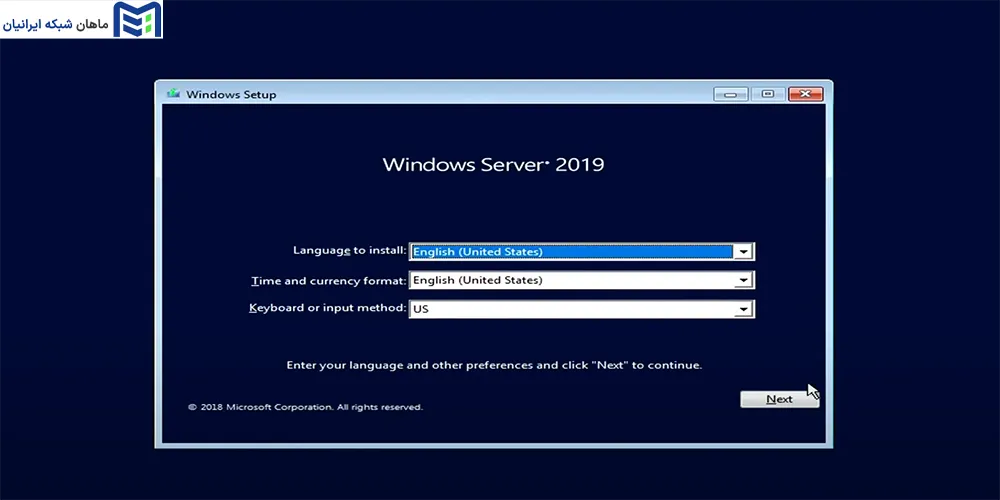Click the 'Time and currency format:' label
1000x500 pixels.
click(x=328, y=281)
